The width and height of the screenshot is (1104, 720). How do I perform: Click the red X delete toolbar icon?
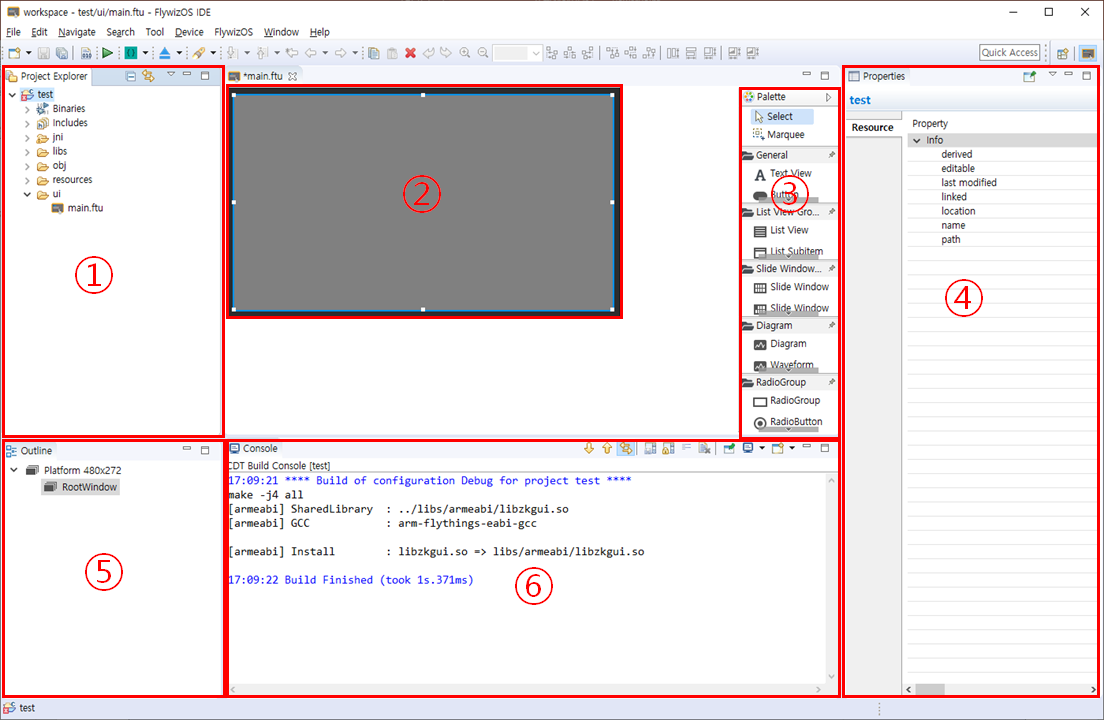tap(410, 53)
